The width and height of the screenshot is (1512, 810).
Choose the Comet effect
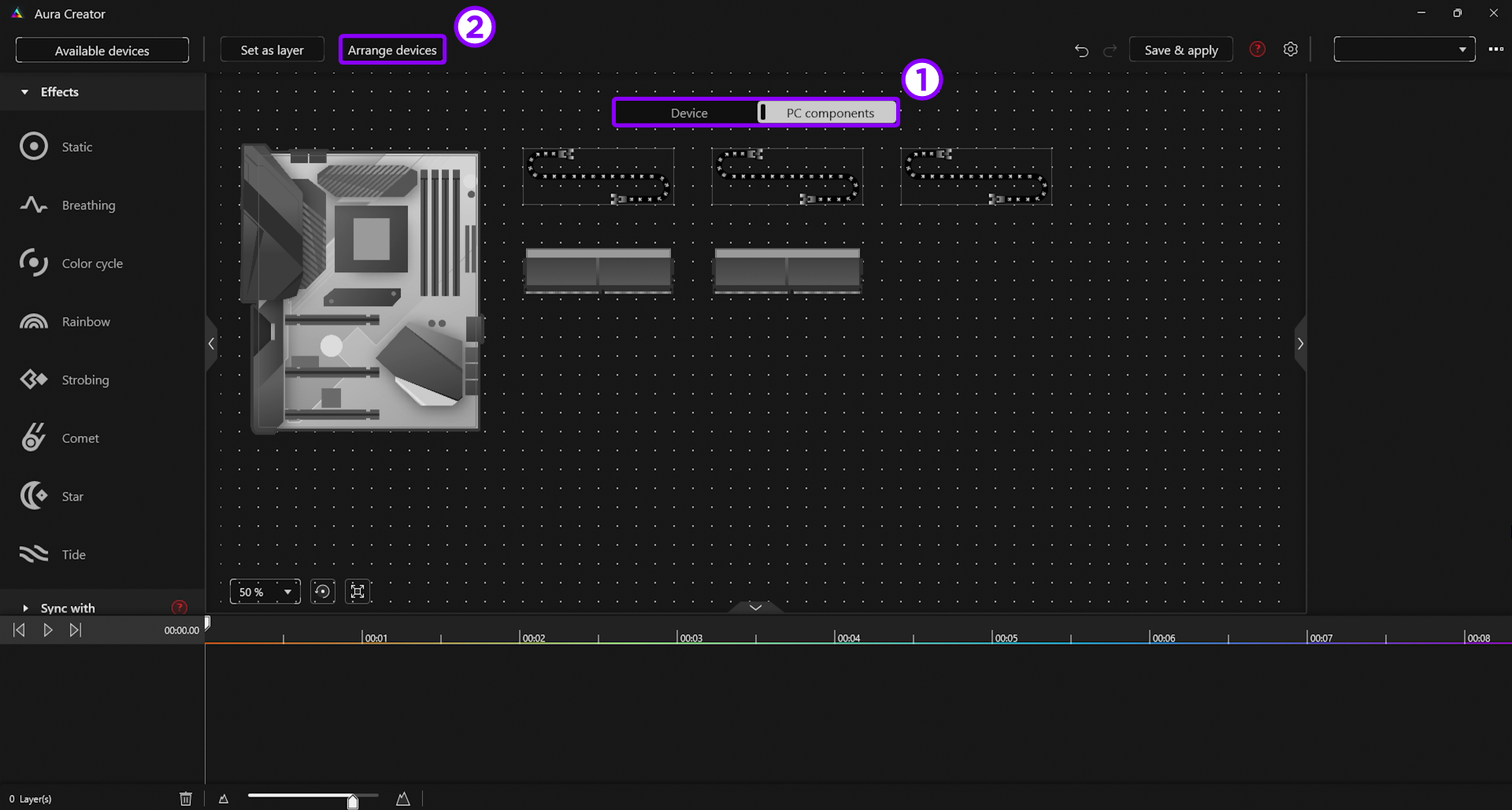(60, 438)
